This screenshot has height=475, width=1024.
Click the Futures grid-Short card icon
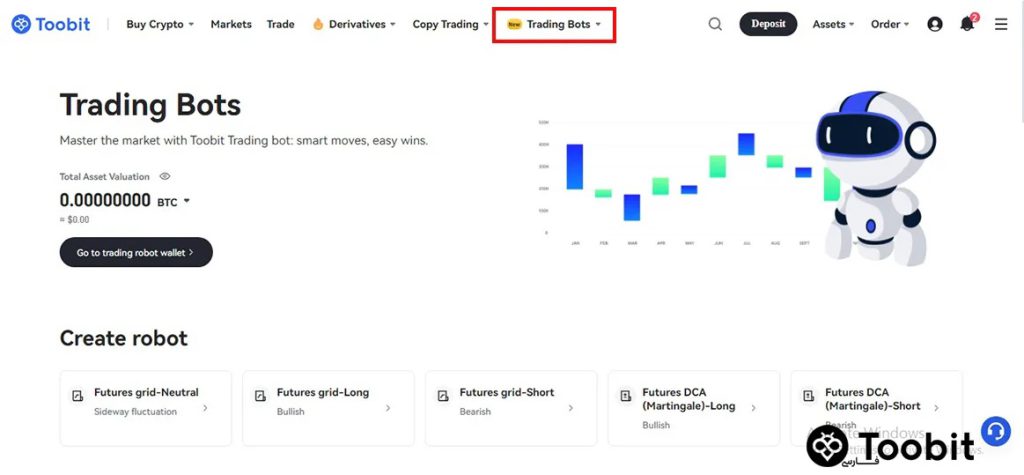pos(443,395)
